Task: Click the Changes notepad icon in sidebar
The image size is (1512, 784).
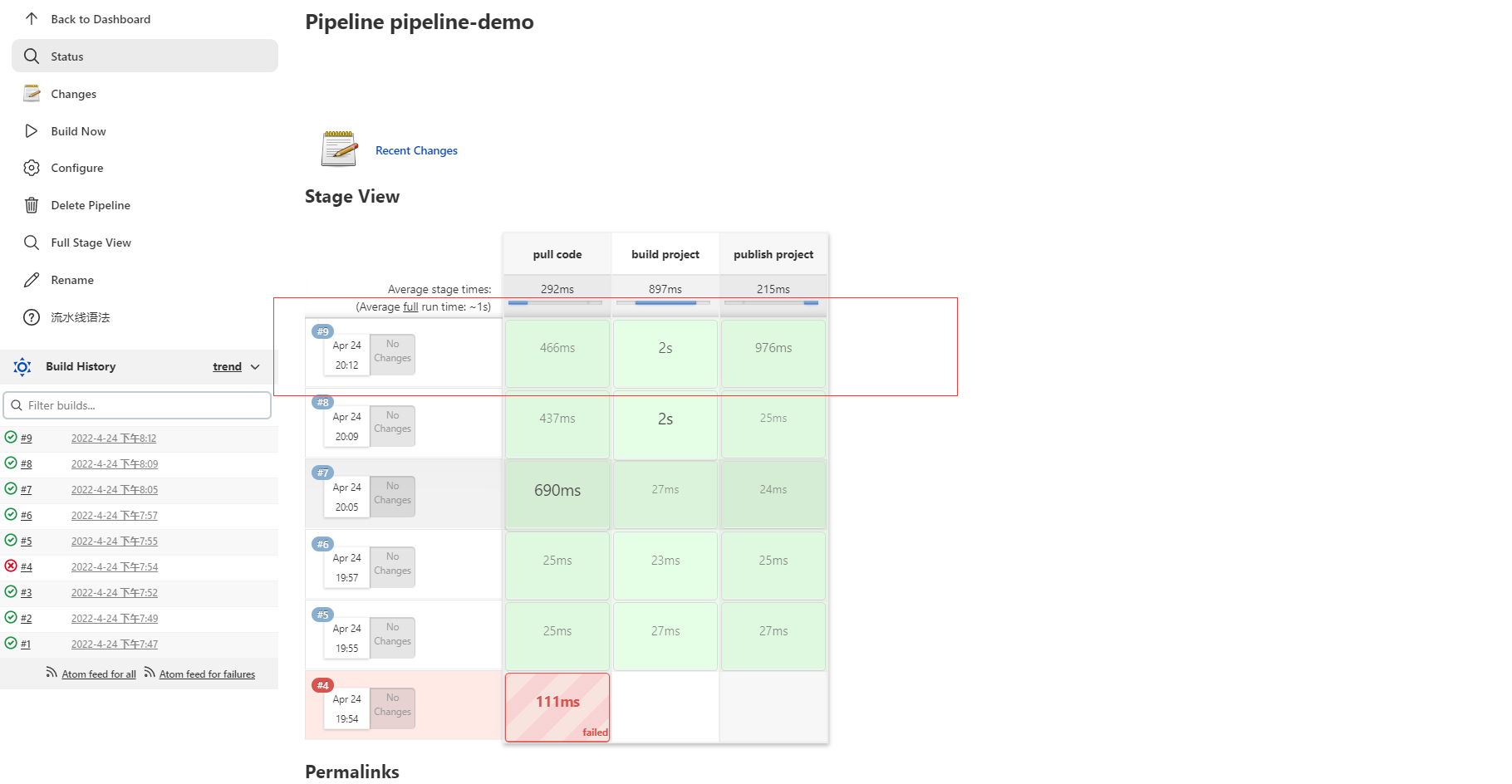Action: (x=32, y=93)
